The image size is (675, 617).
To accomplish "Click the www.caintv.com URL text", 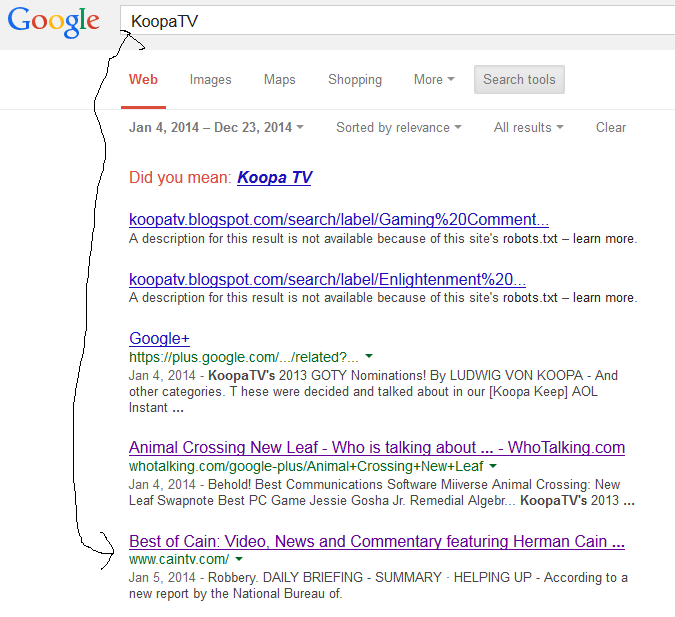I will coord(179,559).
